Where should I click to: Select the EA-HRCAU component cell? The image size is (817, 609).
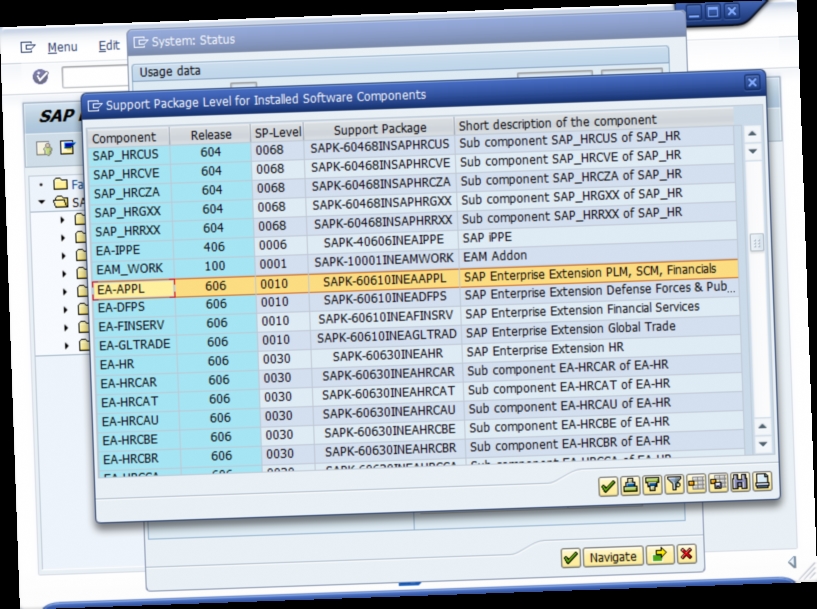(140, 421)
